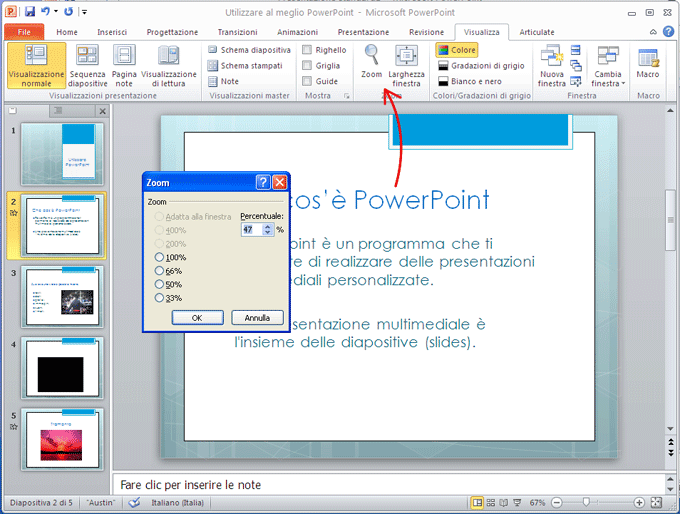This screenshot has height=514, width=680.
Task: Select slide 5 thumbnail
Action: (62, 439)
